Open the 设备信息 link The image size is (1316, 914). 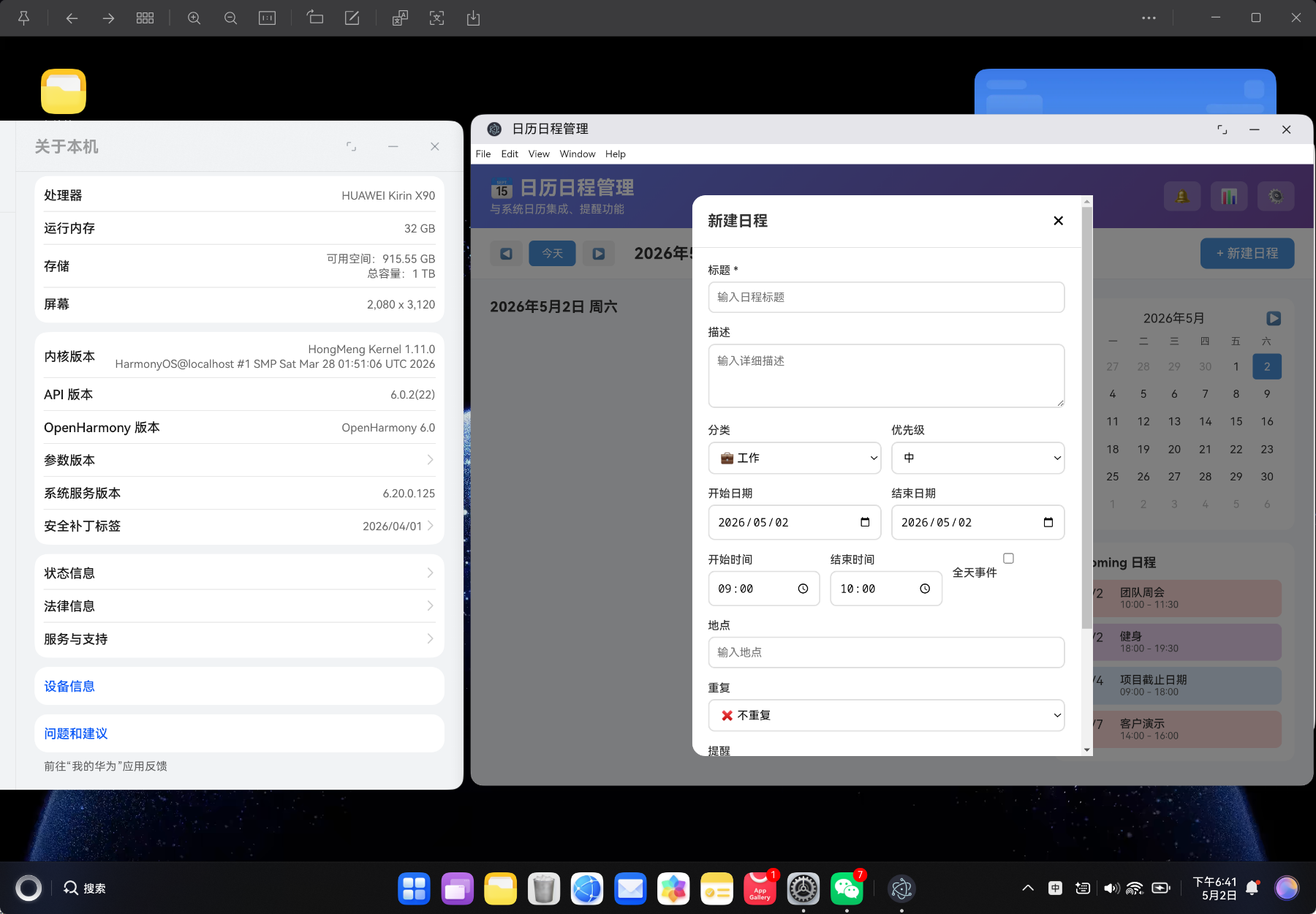tap(69, 686)
